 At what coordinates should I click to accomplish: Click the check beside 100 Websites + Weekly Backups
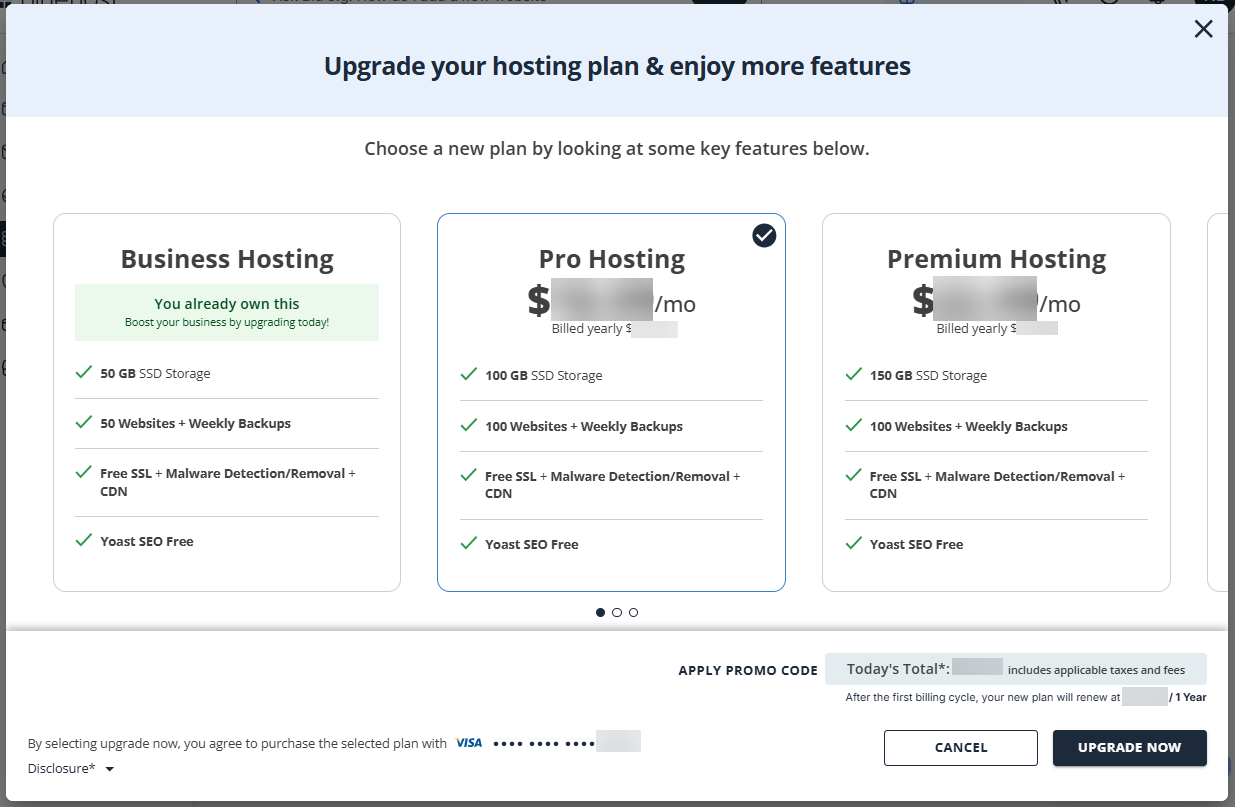click(x=469, y=426)
